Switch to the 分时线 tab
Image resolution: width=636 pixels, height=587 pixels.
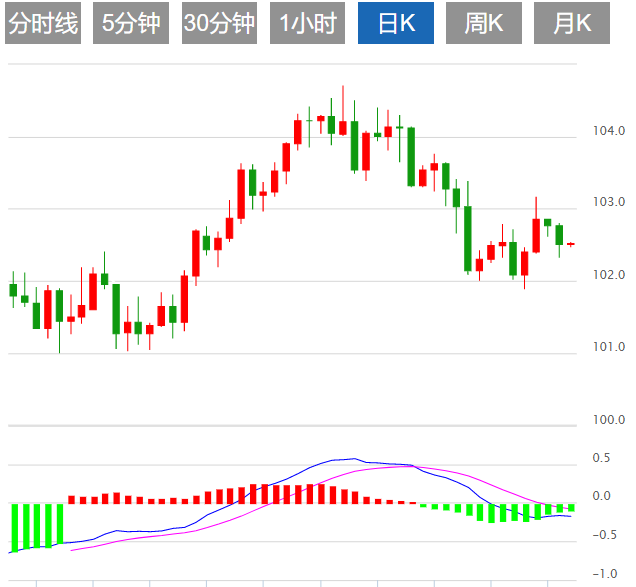pyautogui.click(x=42, y=24)
